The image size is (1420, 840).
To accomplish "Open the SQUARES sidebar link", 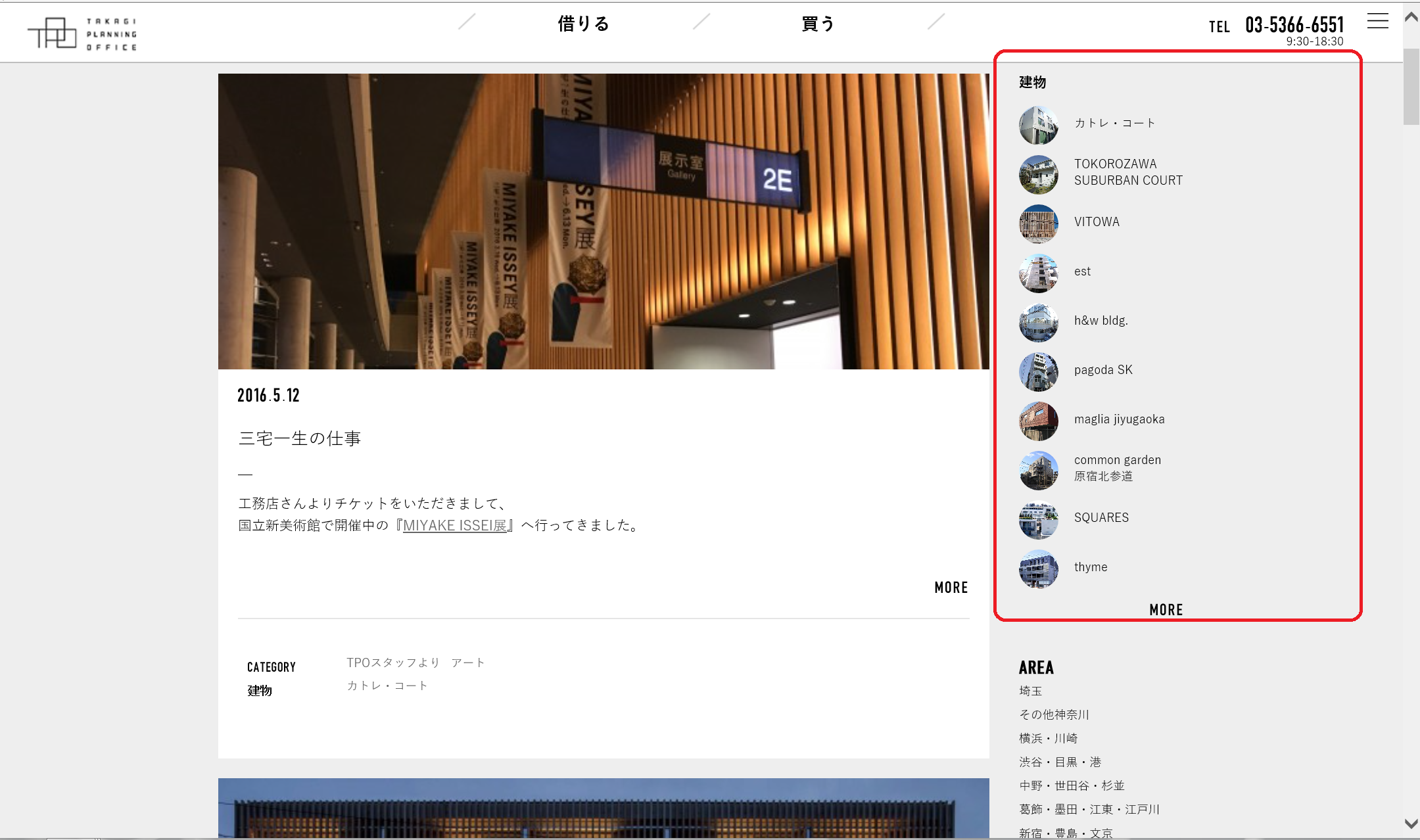I will (1101, 517).
